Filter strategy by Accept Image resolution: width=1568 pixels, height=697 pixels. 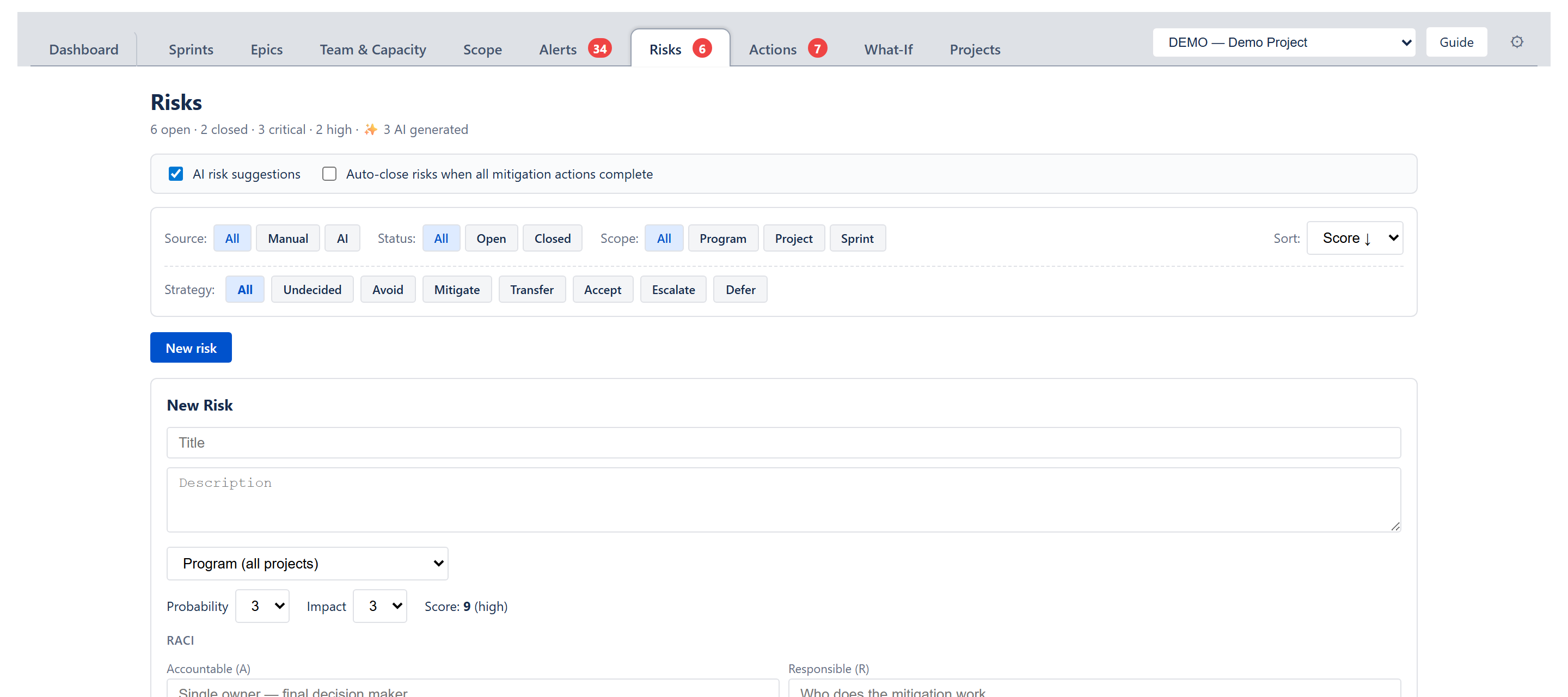pos(602,289)
